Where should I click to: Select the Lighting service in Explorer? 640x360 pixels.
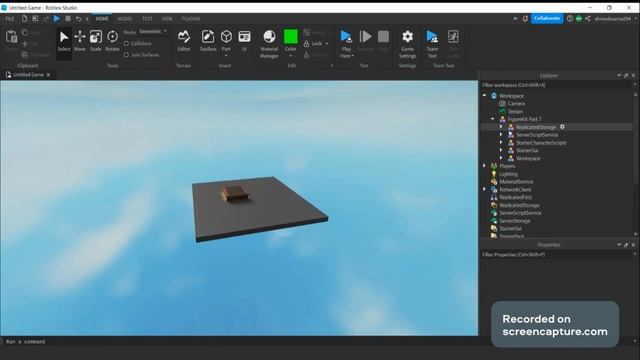(508, 174)
